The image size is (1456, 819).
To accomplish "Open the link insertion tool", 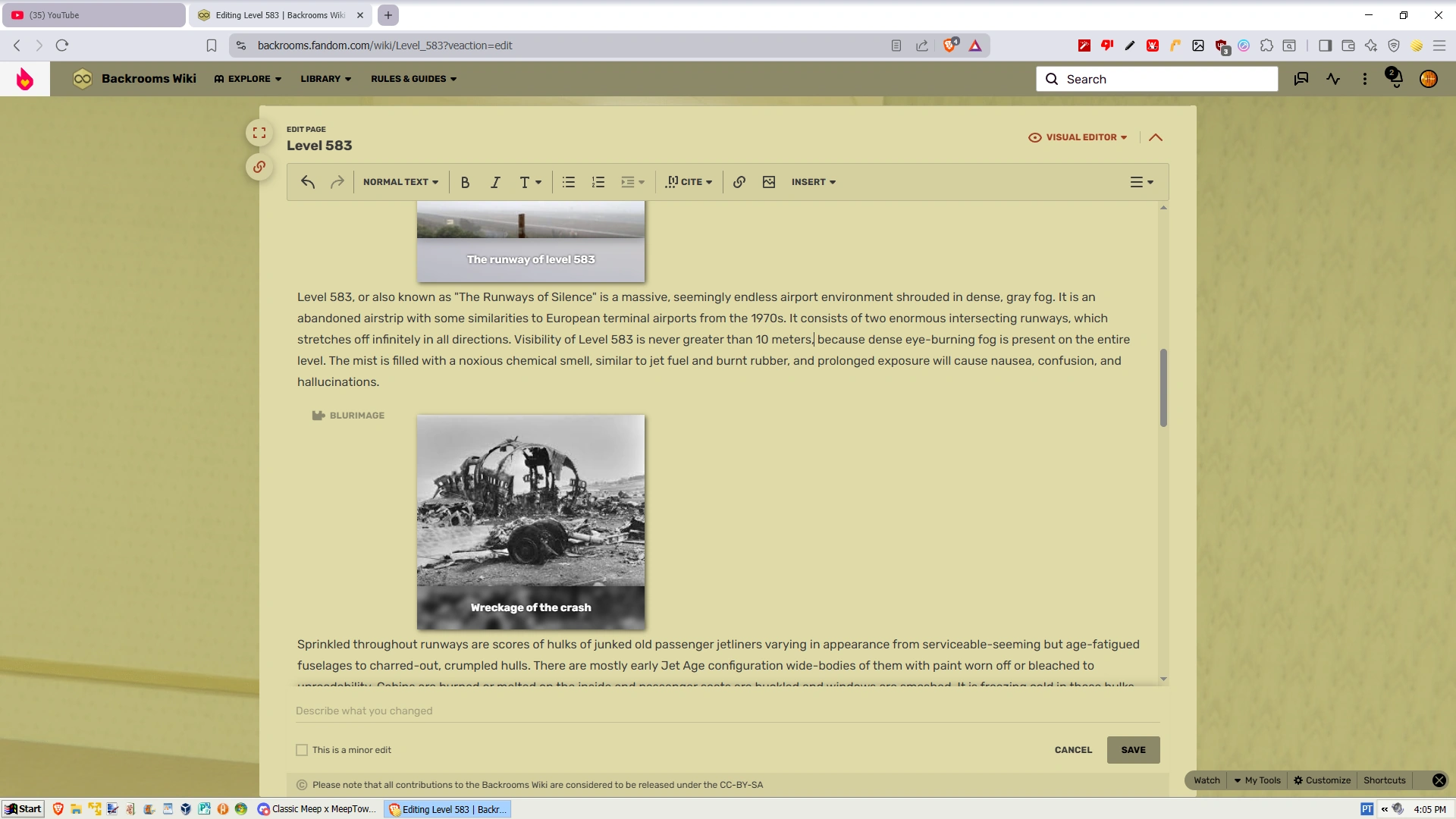I will (x=739, y=182).
